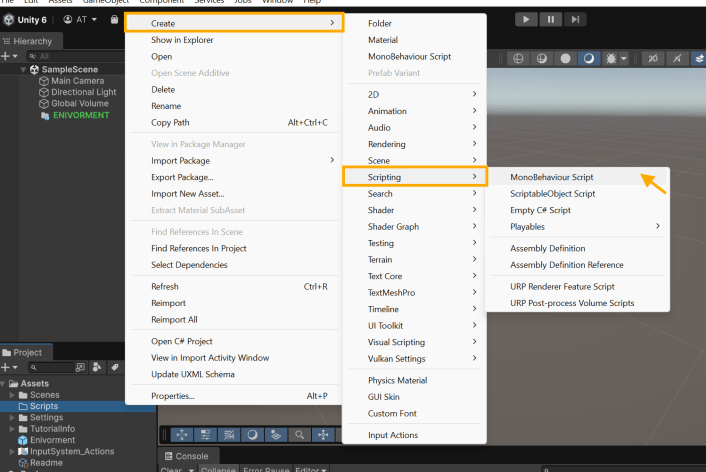
Task: Expand the Settings folder arrow
Action: 12,418
